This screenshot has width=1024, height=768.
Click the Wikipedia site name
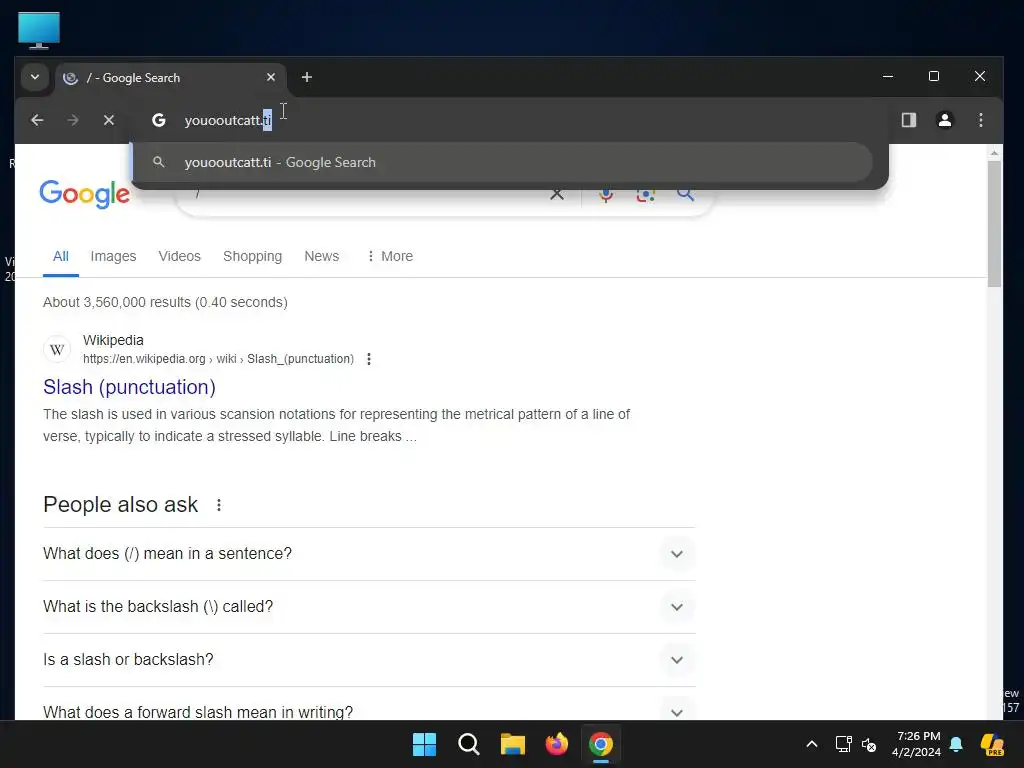[113, 340]
